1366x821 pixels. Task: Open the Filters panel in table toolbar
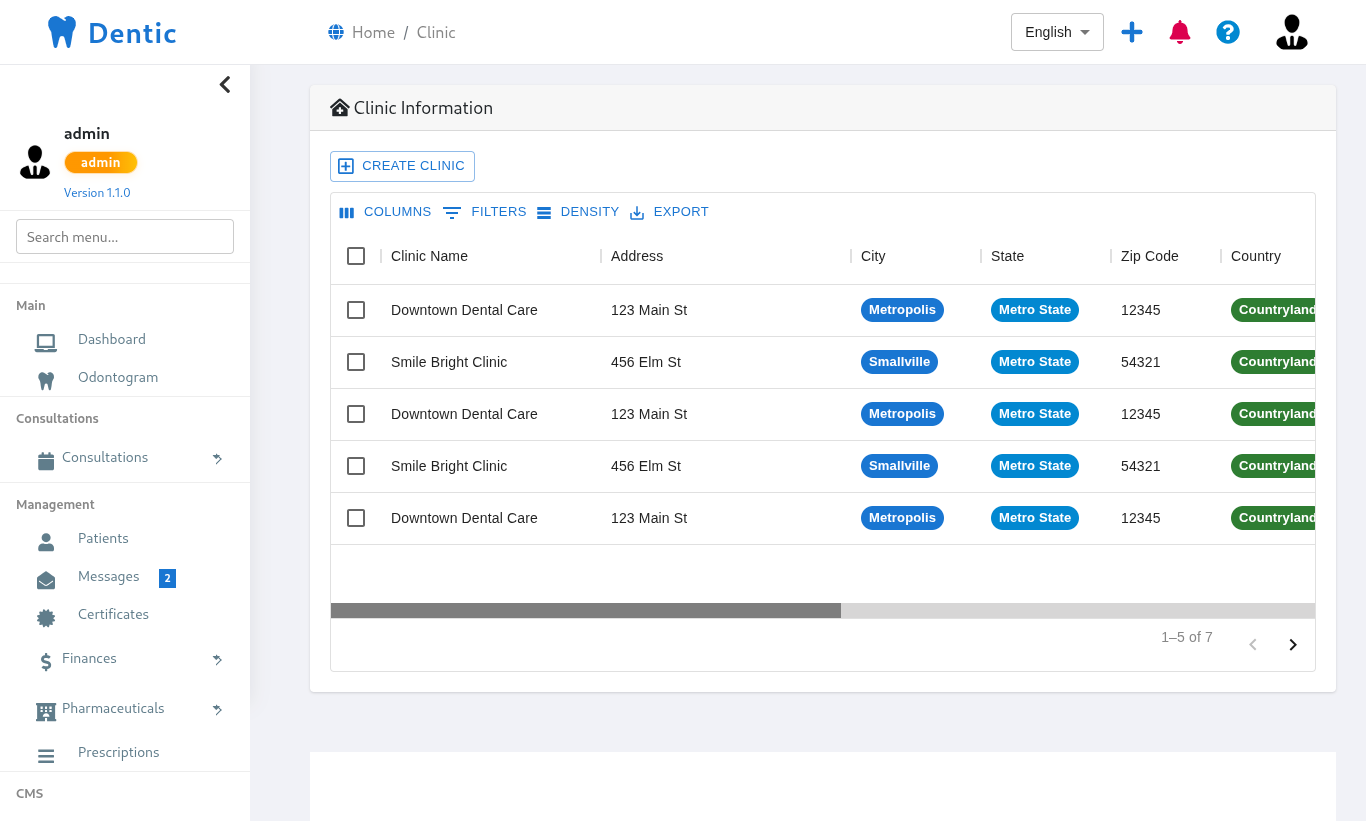point(485,212)
